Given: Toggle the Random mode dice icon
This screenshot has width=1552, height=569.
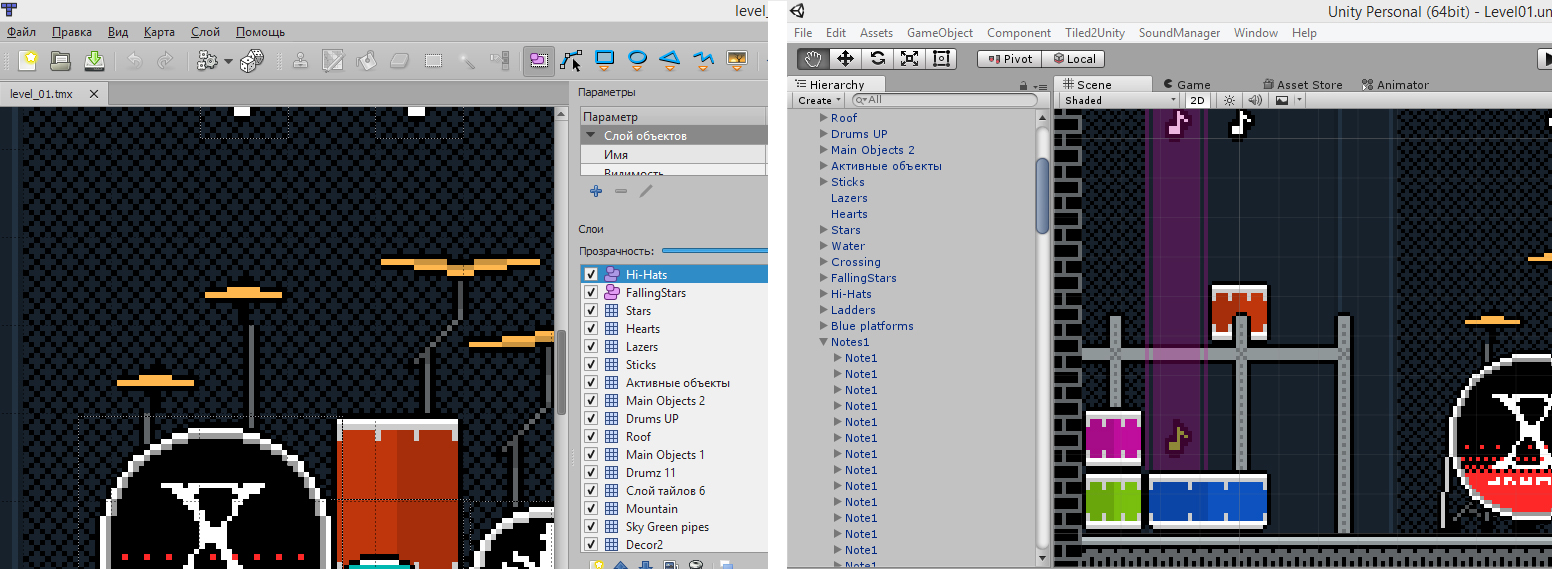Looking at the screenshot, I should click(x=252, y=61).
